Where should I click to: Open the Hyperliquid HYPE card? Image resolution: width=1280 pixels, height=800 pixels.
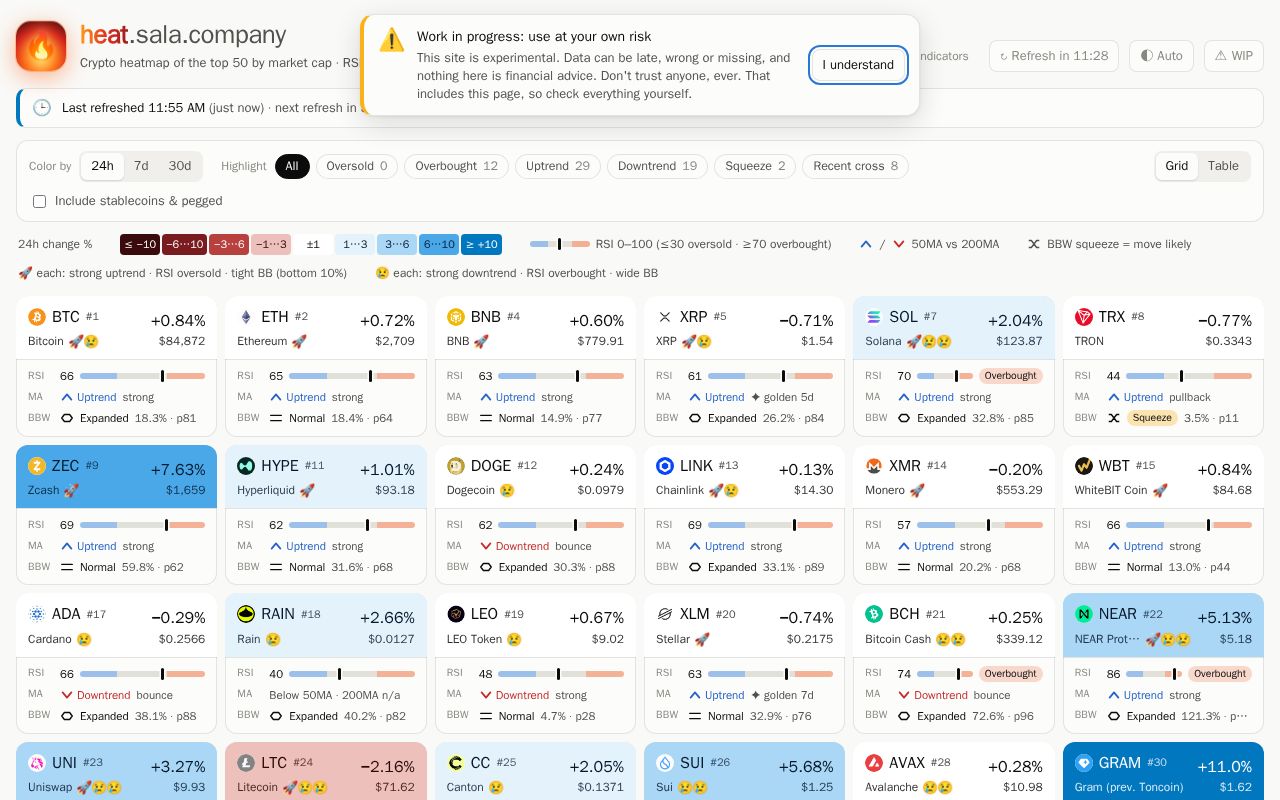pyautogui.click(x=326, y=515)
